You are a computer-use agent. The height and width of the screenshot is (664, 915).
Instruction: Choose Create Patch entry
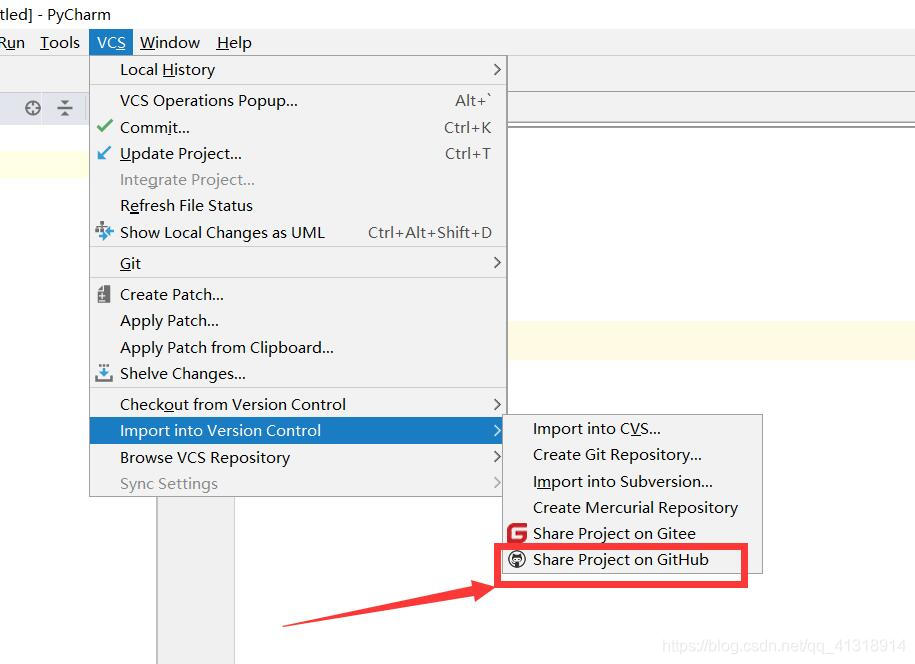point(298,295)
